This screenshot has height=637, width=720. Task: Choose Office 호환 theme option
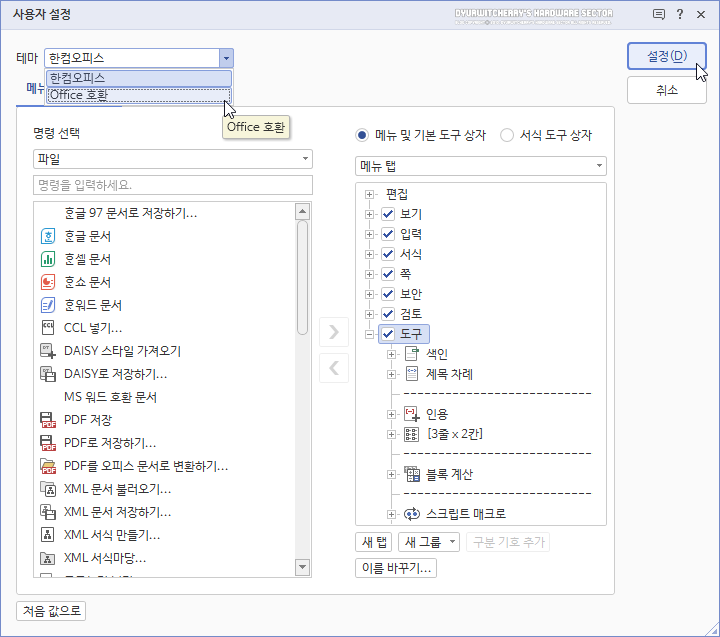(139, 95)
